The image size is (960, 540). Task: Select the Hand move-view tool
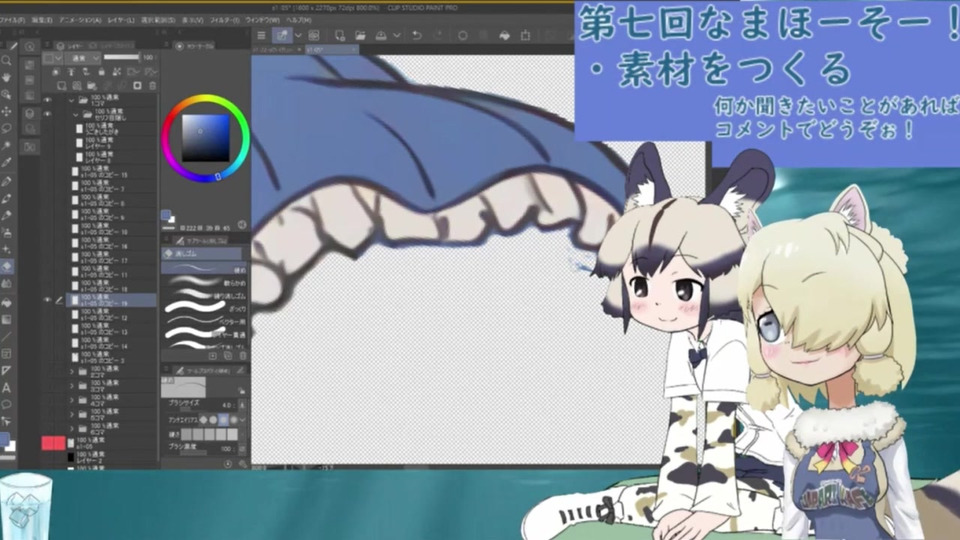[x=7, y=78]
